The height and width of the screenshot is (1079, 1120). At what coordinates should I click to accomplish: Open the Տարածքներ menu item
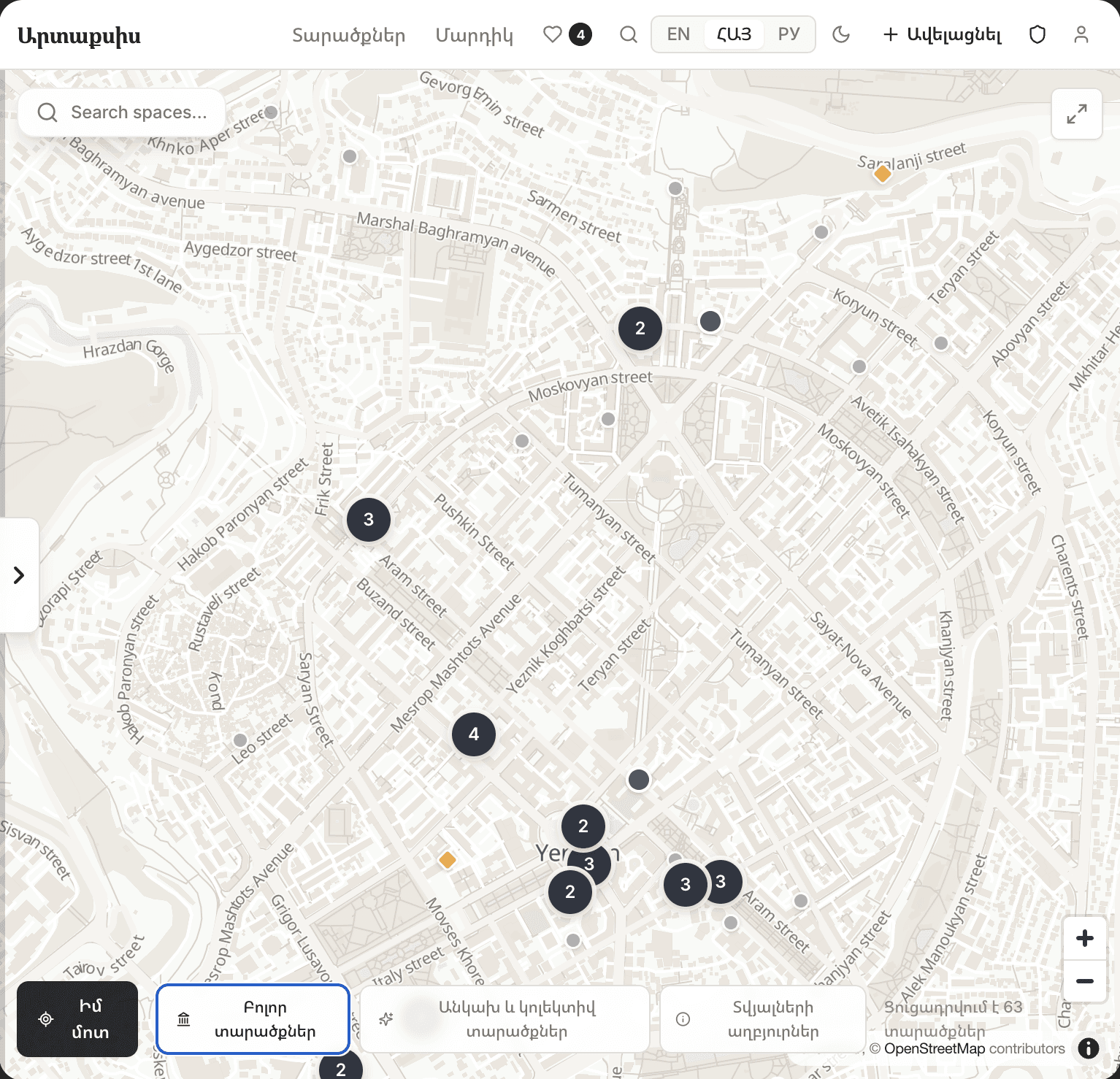(349, 35)
